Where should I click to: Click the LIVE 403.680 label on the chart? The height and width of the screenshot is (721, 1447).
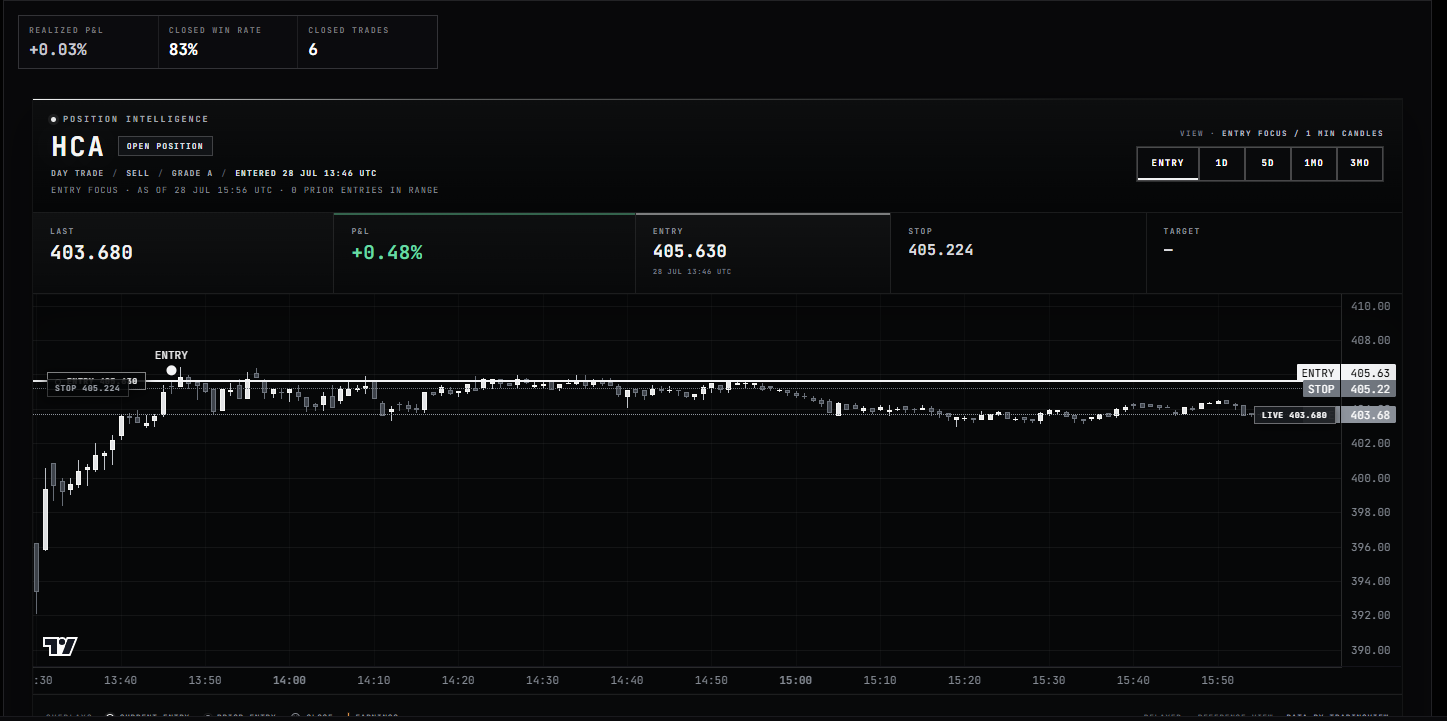click(x=1294, y=415)
